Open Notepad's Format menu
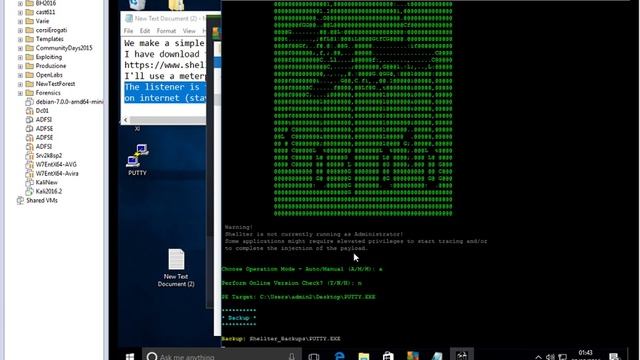The height and width of the screenshot is (360, 640). click(x=167, y=31)
